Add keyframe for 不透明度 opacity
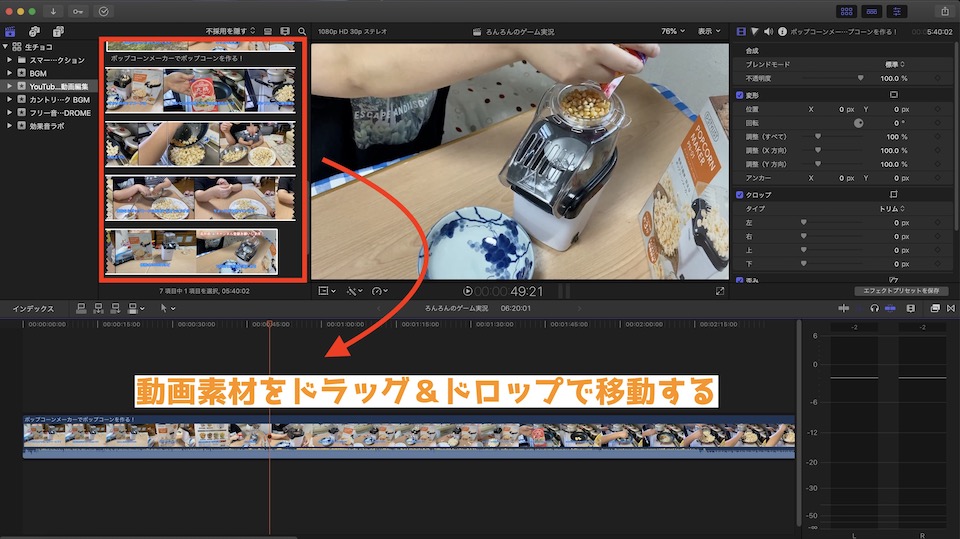The height and width of the screenshot is (539, 960). pyautogui.click(x=937, y=78)
